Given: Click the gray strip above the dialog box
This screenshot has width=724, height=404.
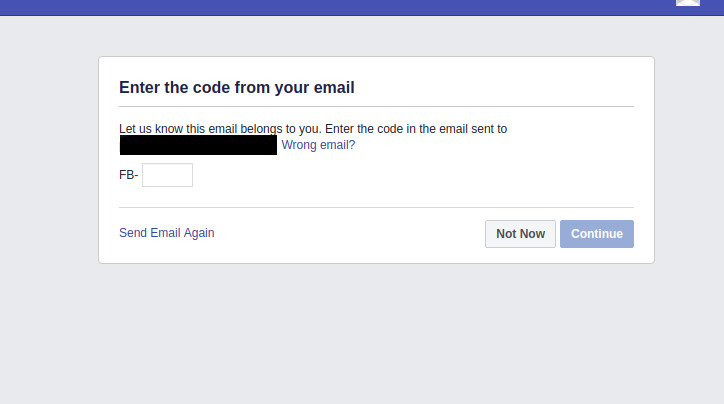Looking at the screenshot, I should pyautogui.click(x=376, y=36).
